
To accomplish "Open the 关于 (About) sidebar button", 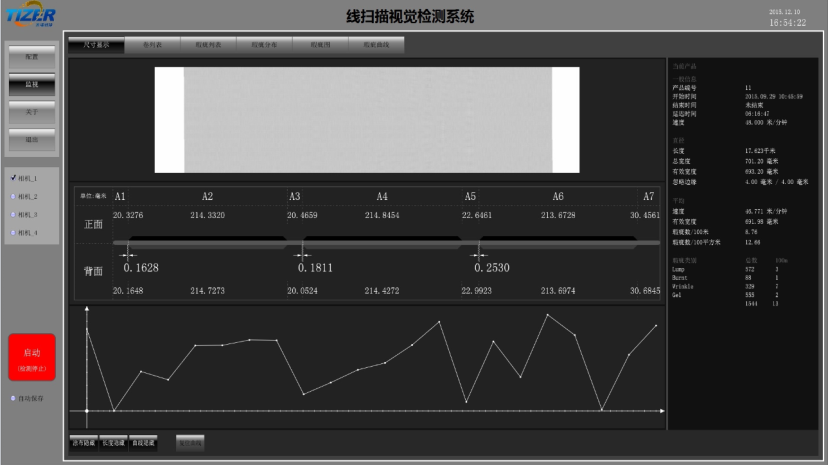I will point(31,112).
